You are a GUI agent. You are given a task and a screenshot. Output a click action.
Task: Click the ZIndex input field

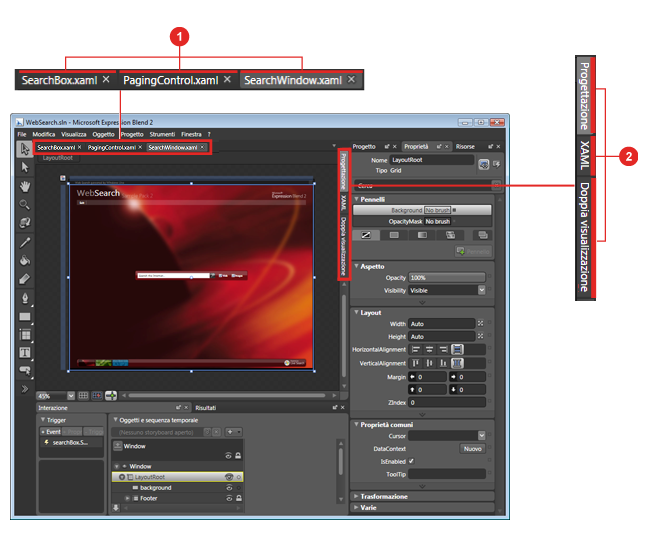point(447,402)
